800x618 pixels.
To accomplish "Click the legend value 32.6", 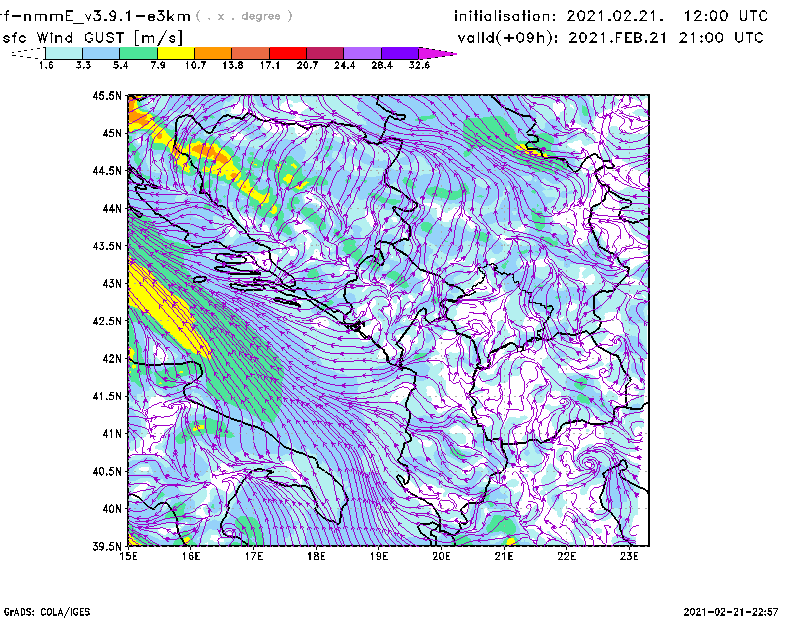I will pos(419,65).
